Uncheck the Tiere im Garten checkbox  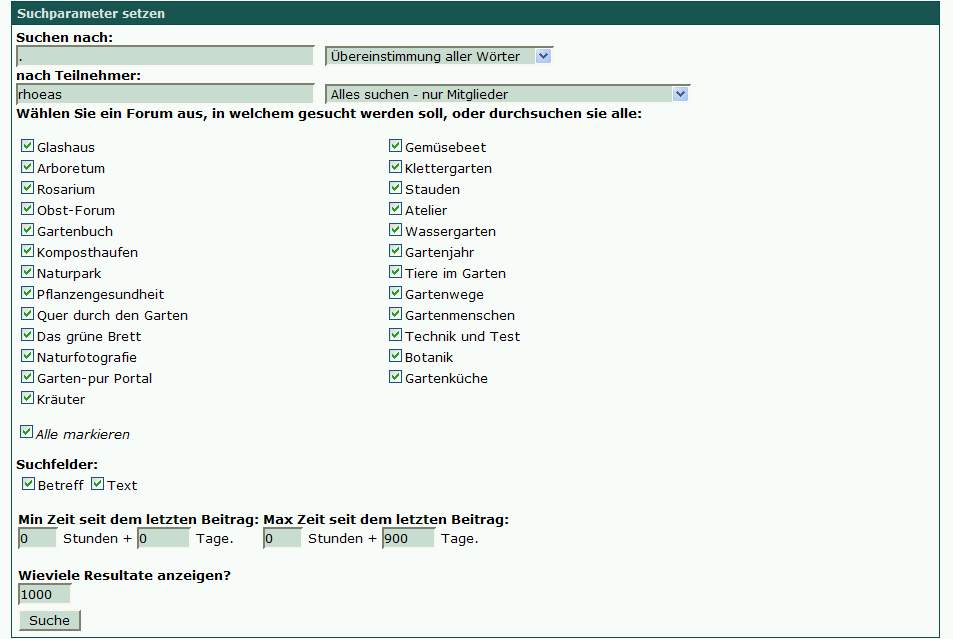tap(396, 272)
